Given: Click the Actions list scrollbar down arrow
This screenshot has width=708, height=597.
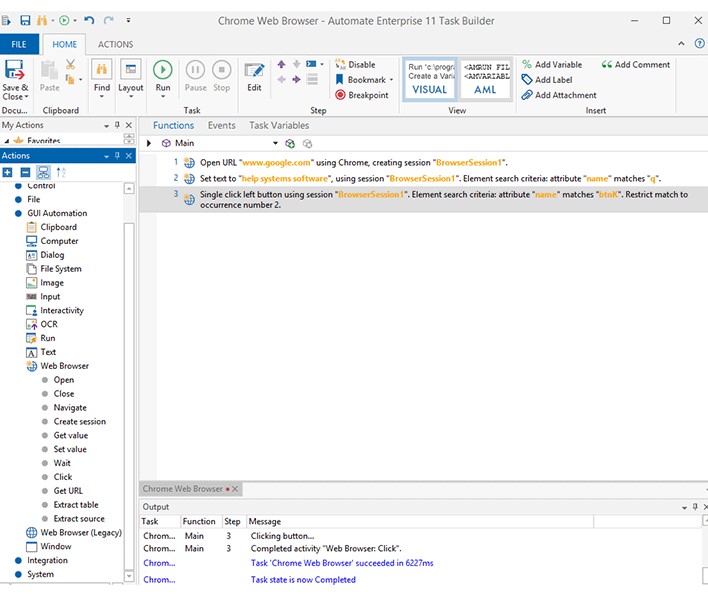Looking at the screenshot, I should pos(129,576).
